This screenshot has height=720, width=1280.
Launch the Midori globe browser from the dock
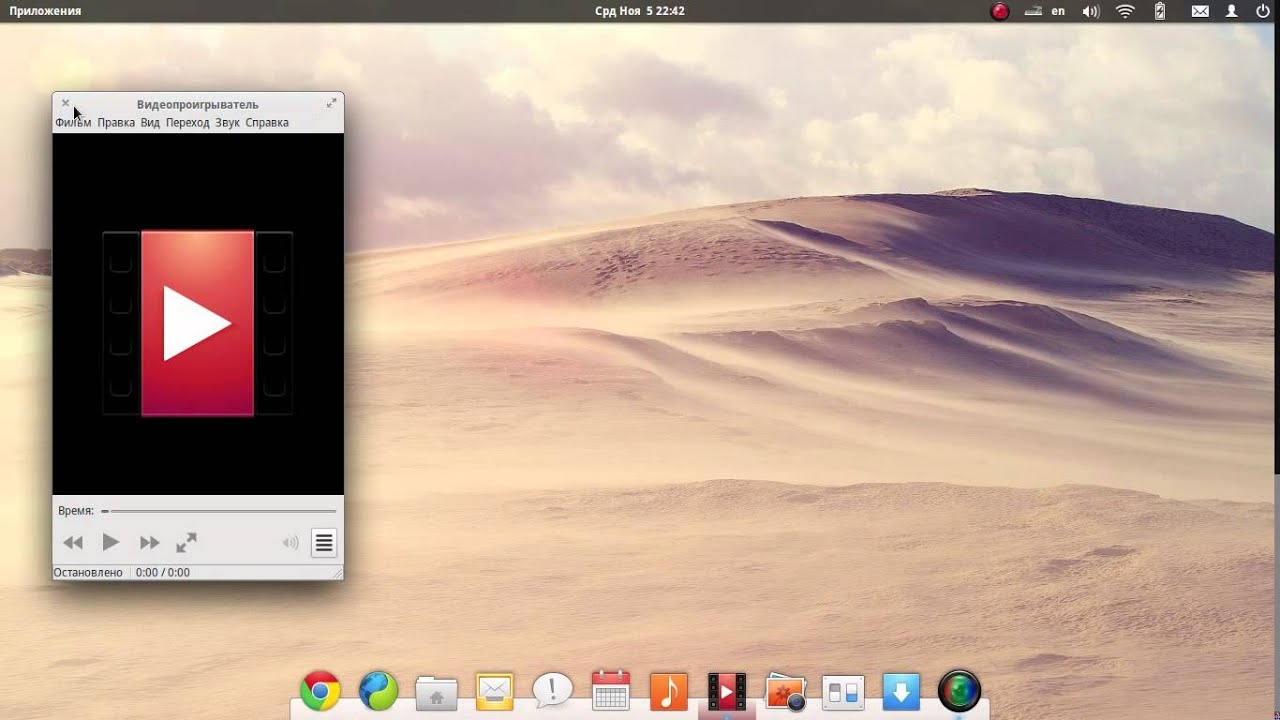pyautogui.click(x=379, y=691)
